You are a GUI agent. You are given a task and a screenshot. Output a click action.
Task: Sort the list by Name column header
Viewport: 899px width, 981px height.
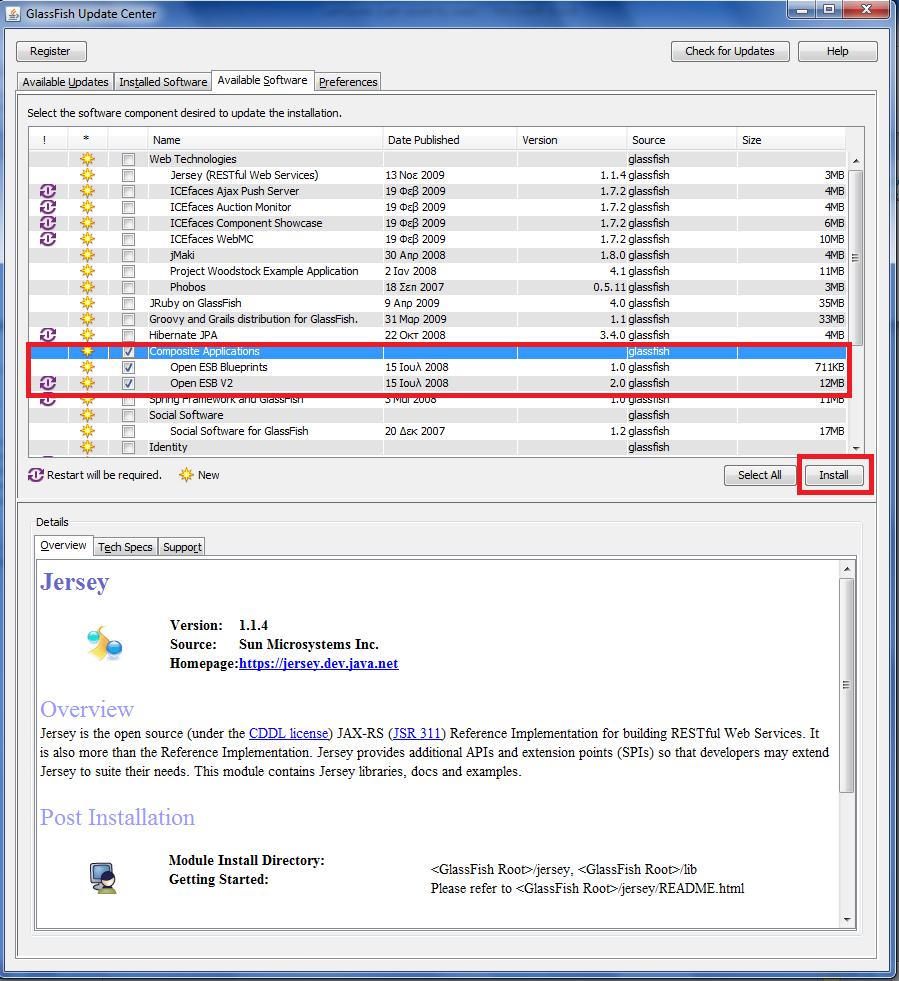click(265, 140)
